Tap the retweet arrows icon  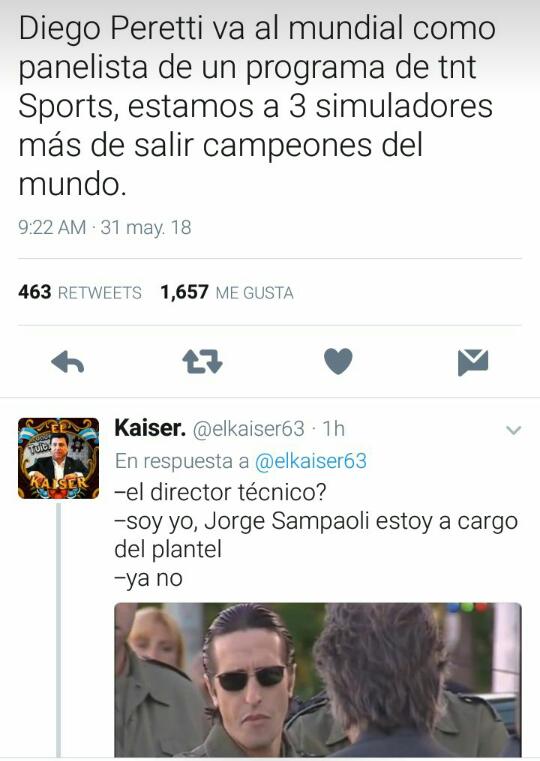point(202,362)
